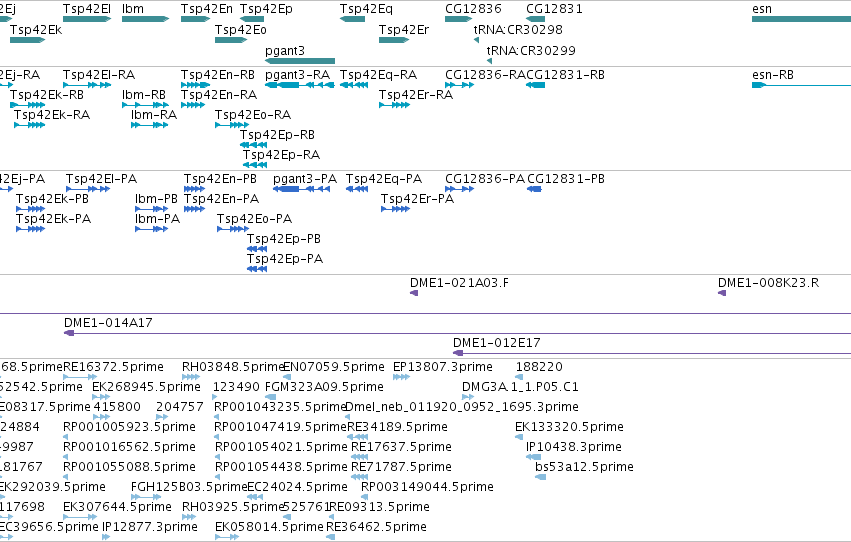This screenshot has width=851, height=542.
Task: Select the esn gene bar
Action: (x=801, y=19)
